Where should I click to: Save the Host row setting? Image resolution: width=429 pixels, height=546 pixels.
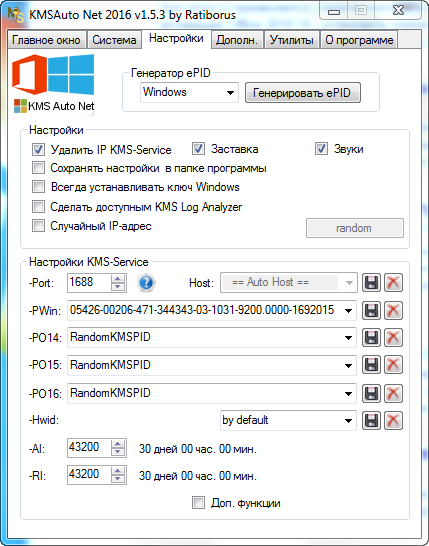click(x=371, y=282)
